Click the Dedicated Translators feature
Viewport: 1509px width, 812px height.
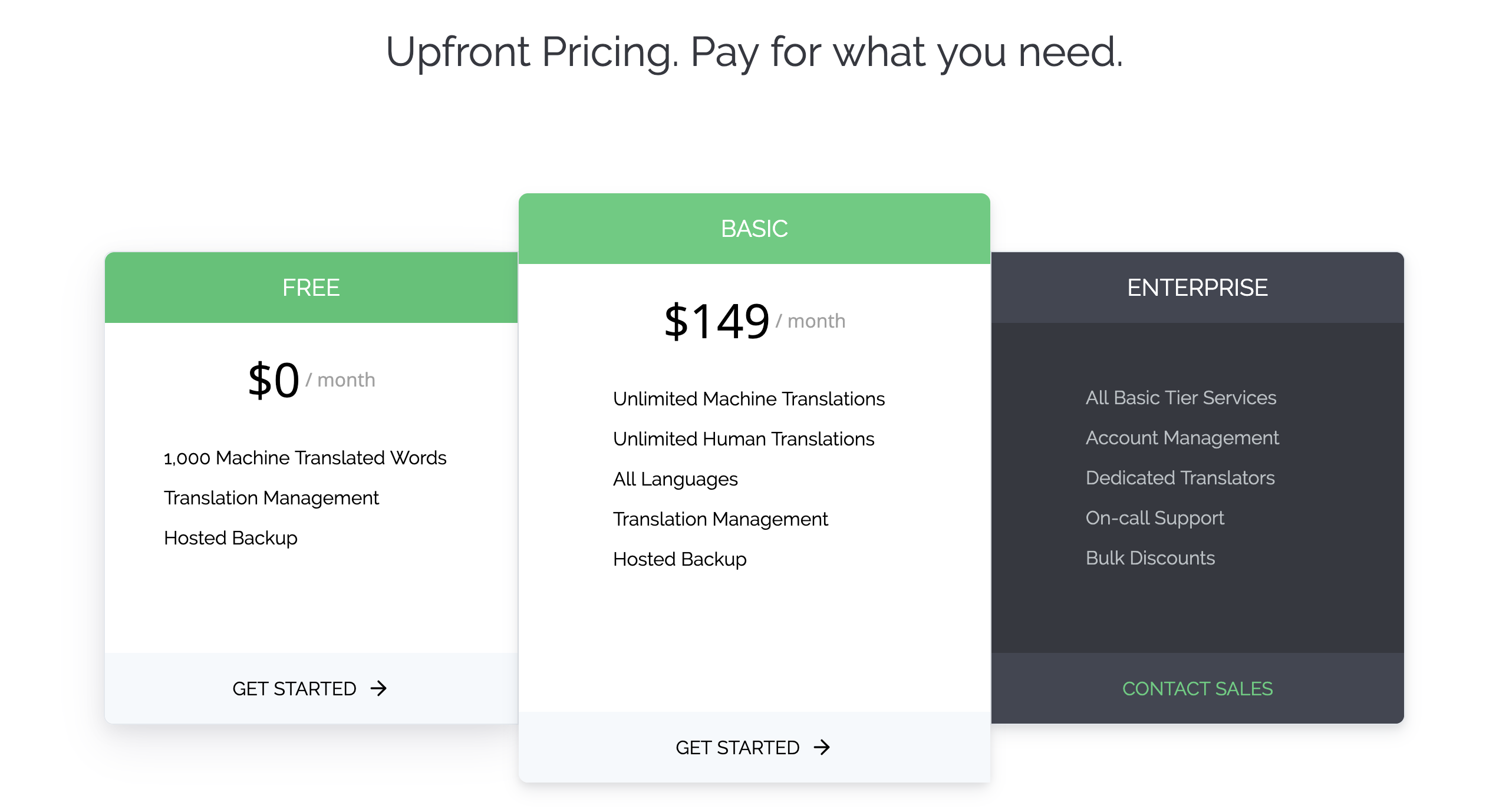point(1180,478)
